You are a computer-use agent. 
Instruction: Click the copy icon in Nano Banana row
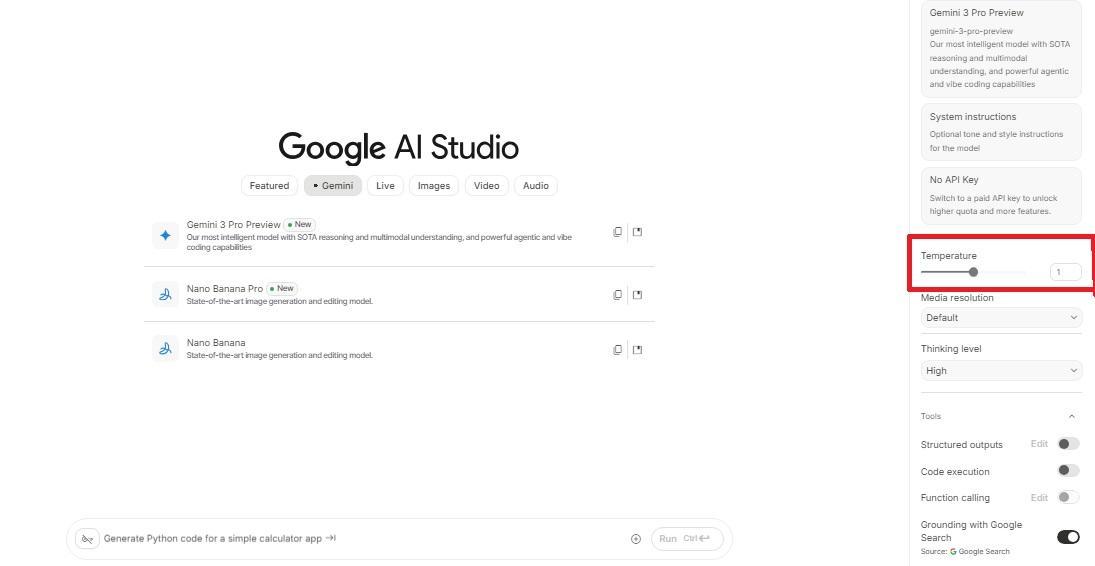coord(617,350)
